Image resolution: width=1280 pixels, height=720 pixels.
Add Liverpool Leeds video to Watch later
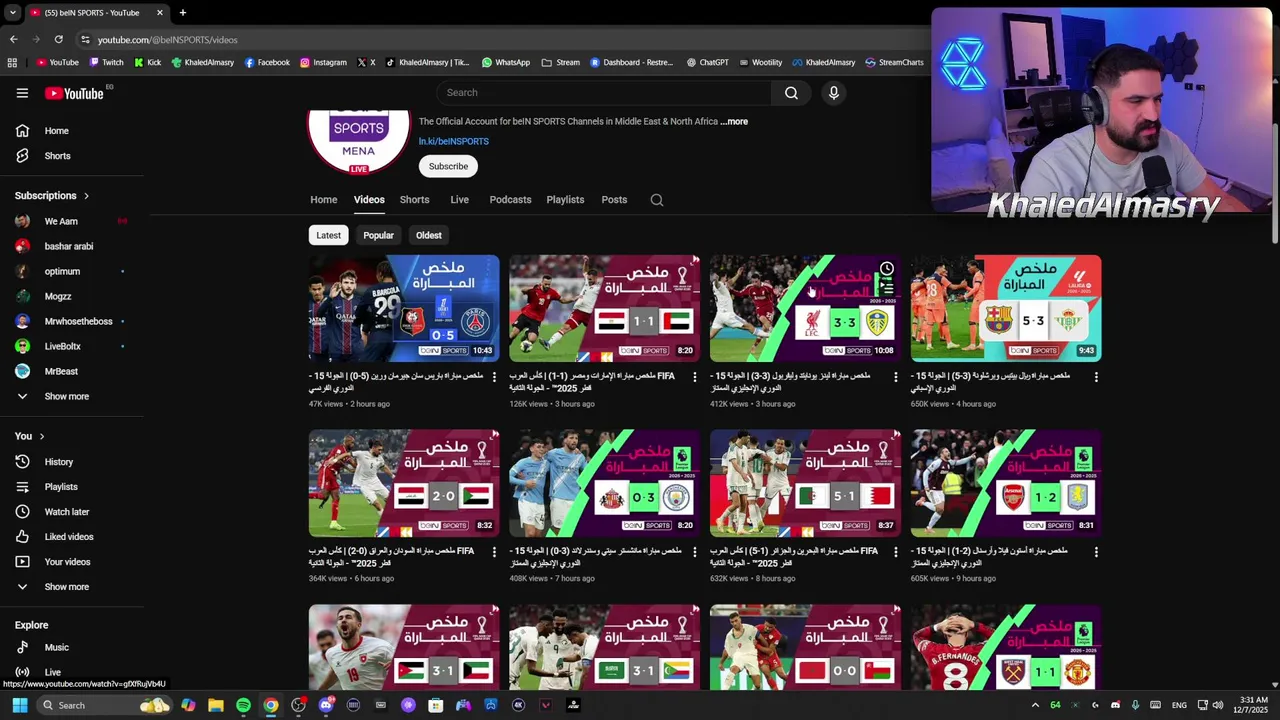[886, 269]
